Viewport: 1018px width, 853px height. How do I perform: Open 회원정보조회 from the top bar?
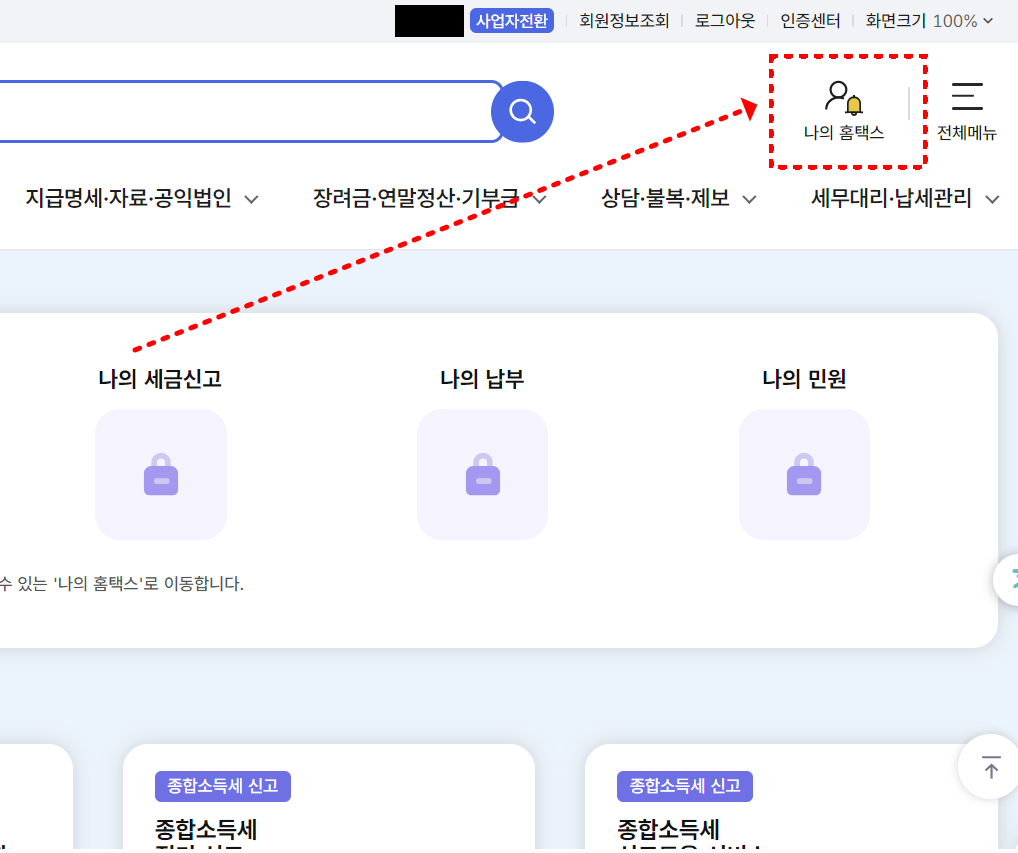click(x=623, y=20)
